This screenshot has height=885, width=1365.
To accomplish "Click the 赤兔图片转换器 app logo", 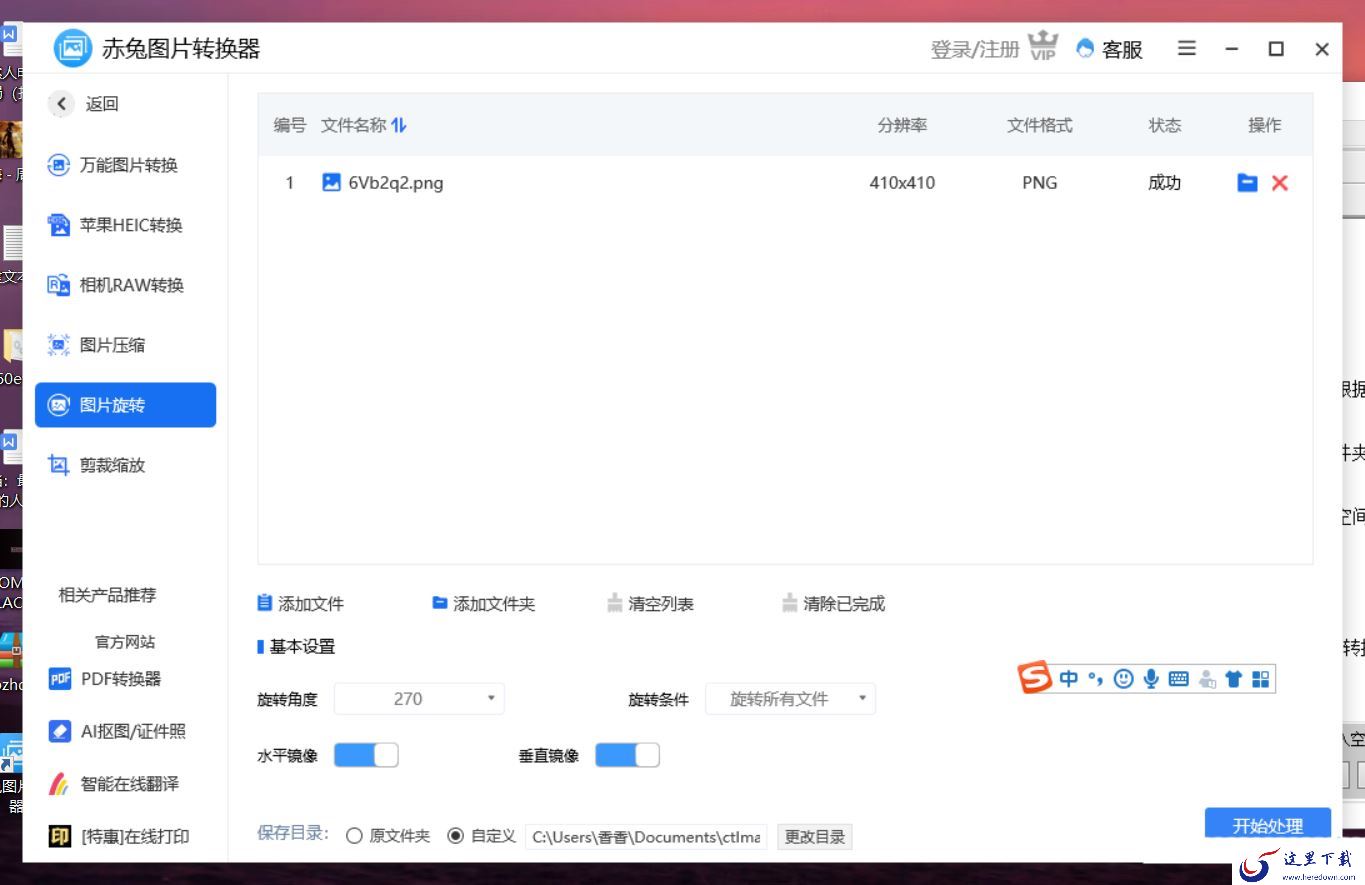I will tap(73, 48).
